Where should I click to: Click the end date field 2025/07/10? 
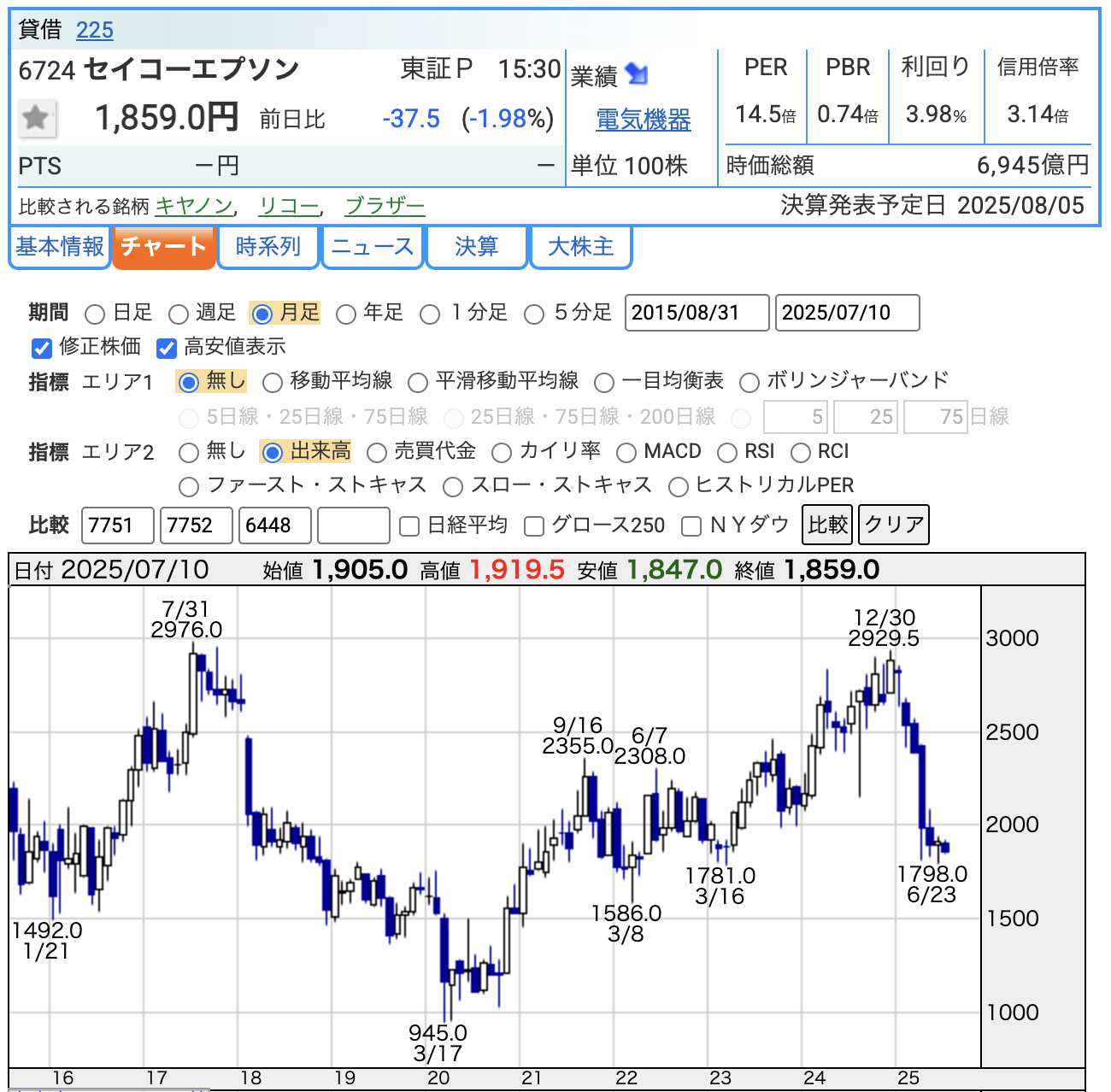tap(848, 313)
